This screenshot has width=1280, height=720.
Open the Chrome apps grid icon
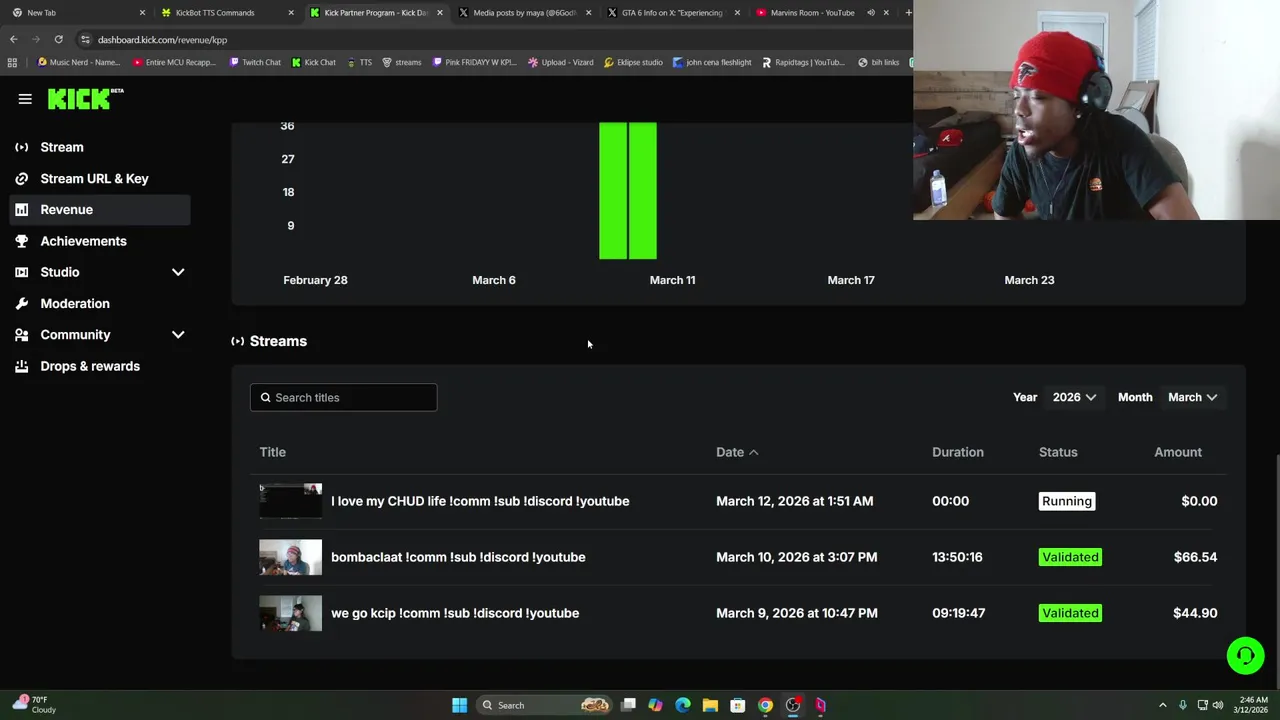pyautogui.click(x=12, y=62)
